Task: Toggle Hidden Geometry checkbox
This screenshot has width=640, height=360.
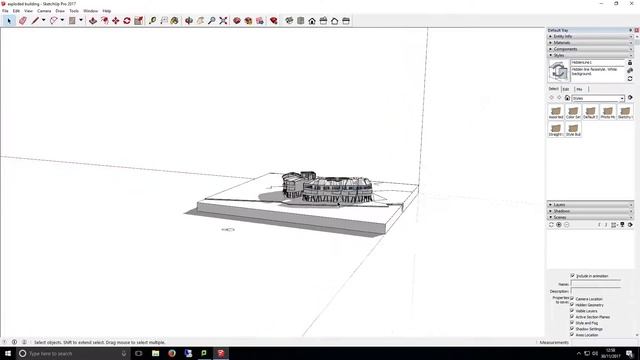Action: click(572, 304)
